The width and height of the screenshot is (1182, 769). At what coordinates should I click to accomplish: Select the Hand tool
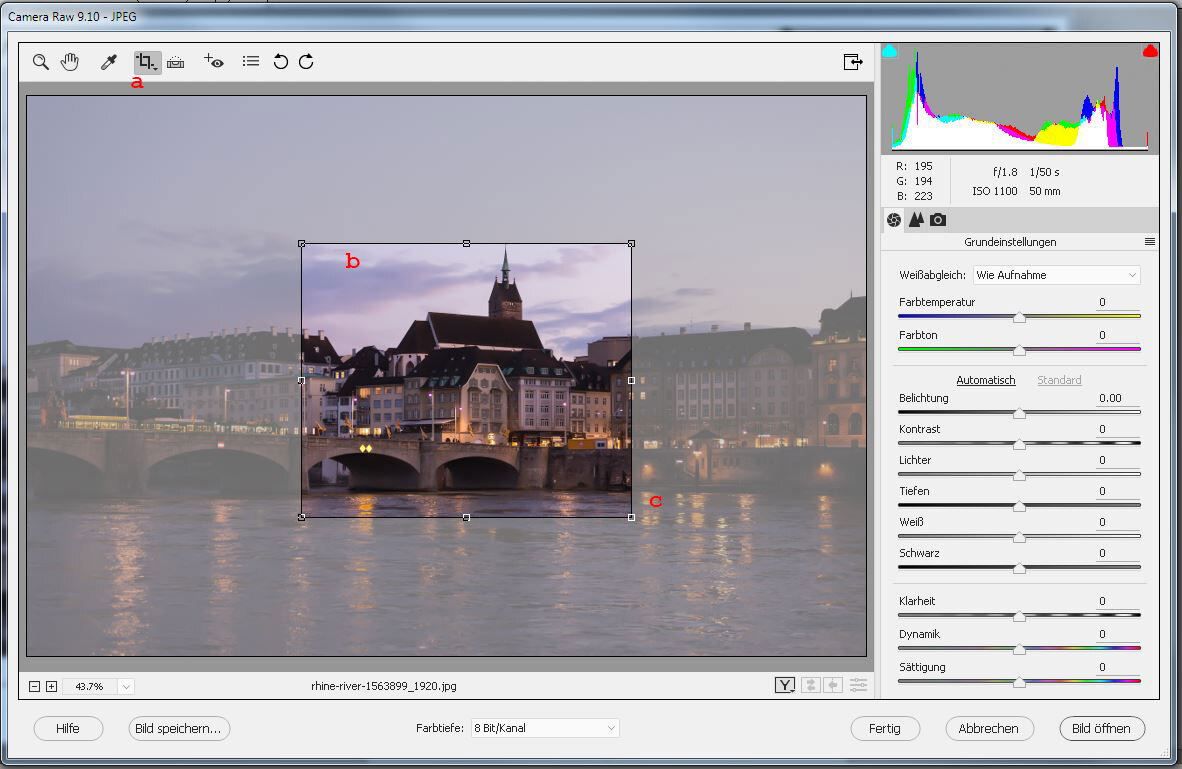click(70, 62)
